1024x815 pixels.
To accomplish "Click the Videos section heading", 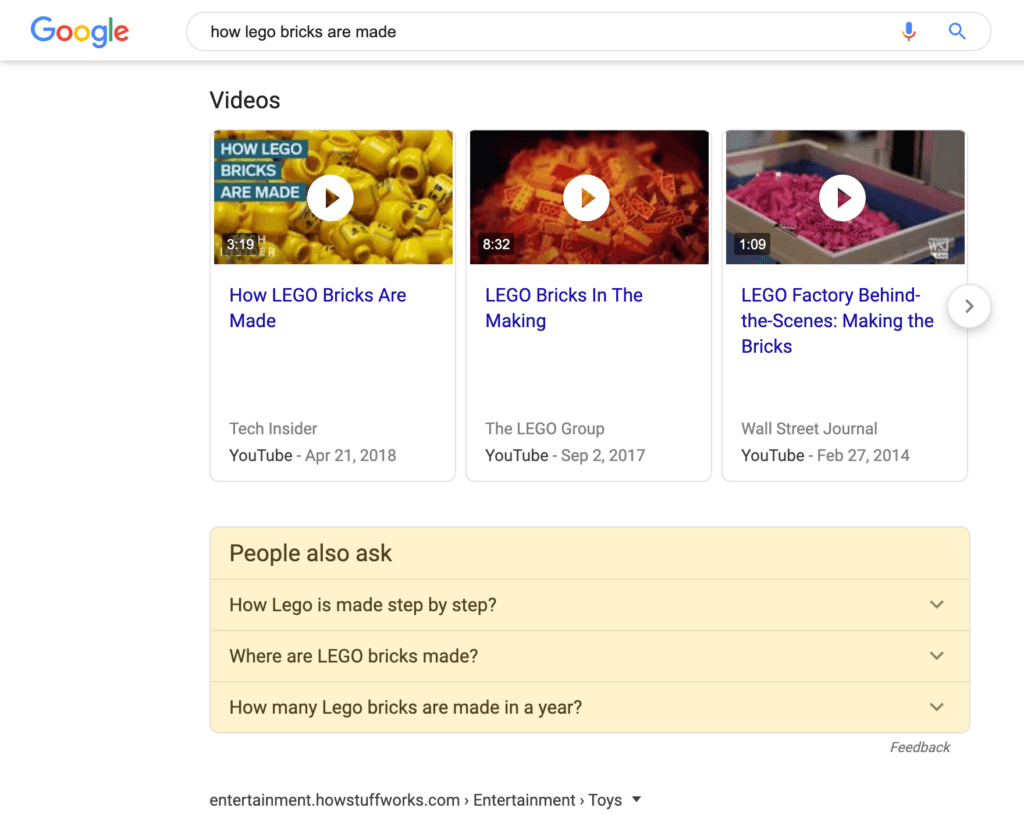I will pos(245,101).
